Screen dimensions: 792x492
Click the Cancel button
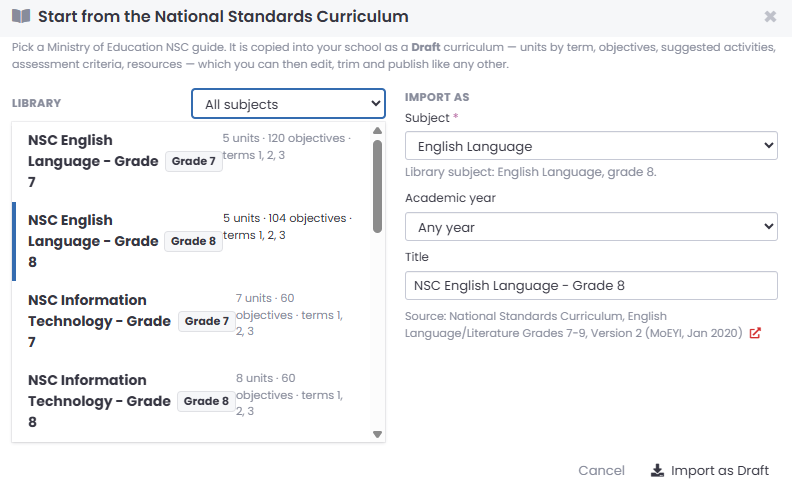(601, 470)
